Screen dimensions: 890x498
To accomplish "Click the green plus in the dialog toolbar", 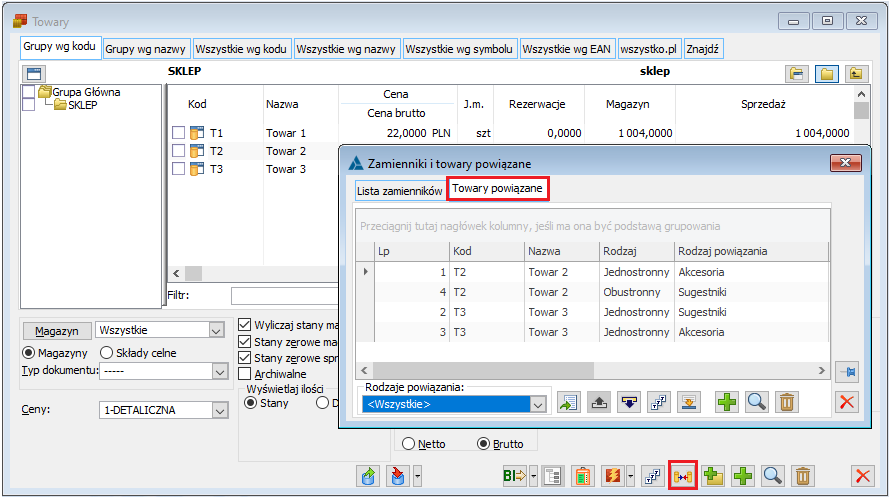I will [727, 403].
